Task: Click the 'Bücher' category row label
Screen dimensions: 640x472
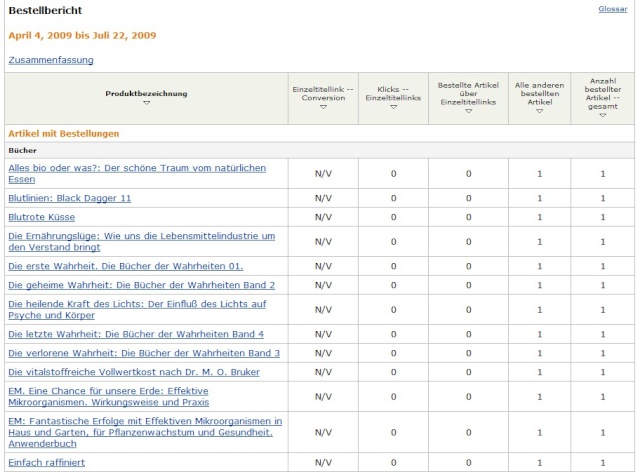Action: 22,150
